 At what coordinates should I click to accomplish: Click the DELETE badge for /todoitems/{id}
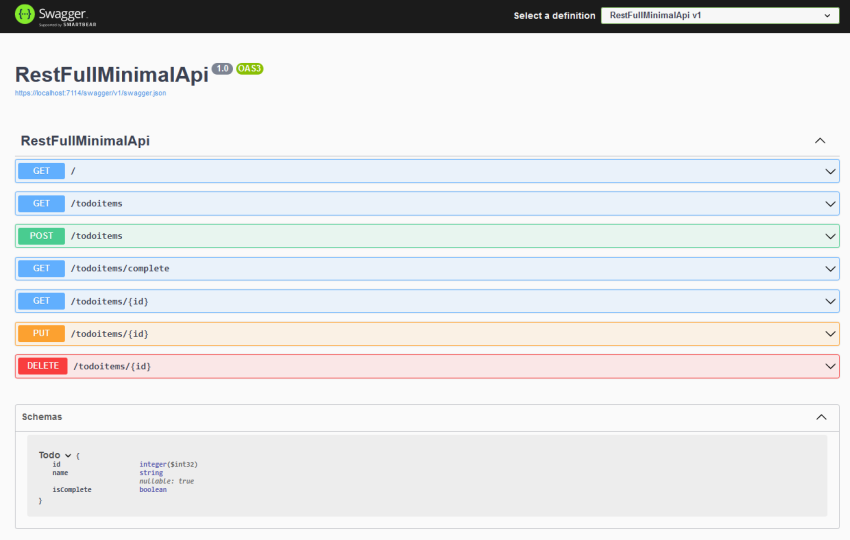tap(43, 366)
